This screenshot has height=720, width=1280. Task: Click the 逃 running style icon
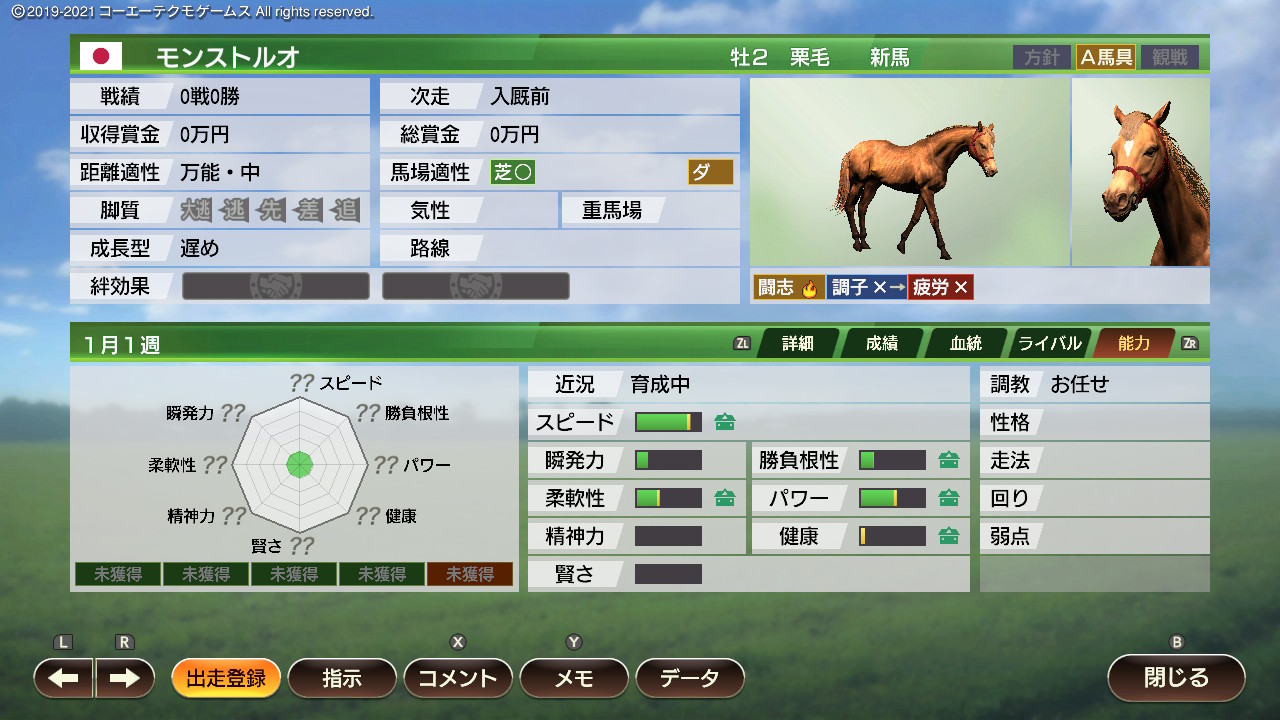coord(234,210)
